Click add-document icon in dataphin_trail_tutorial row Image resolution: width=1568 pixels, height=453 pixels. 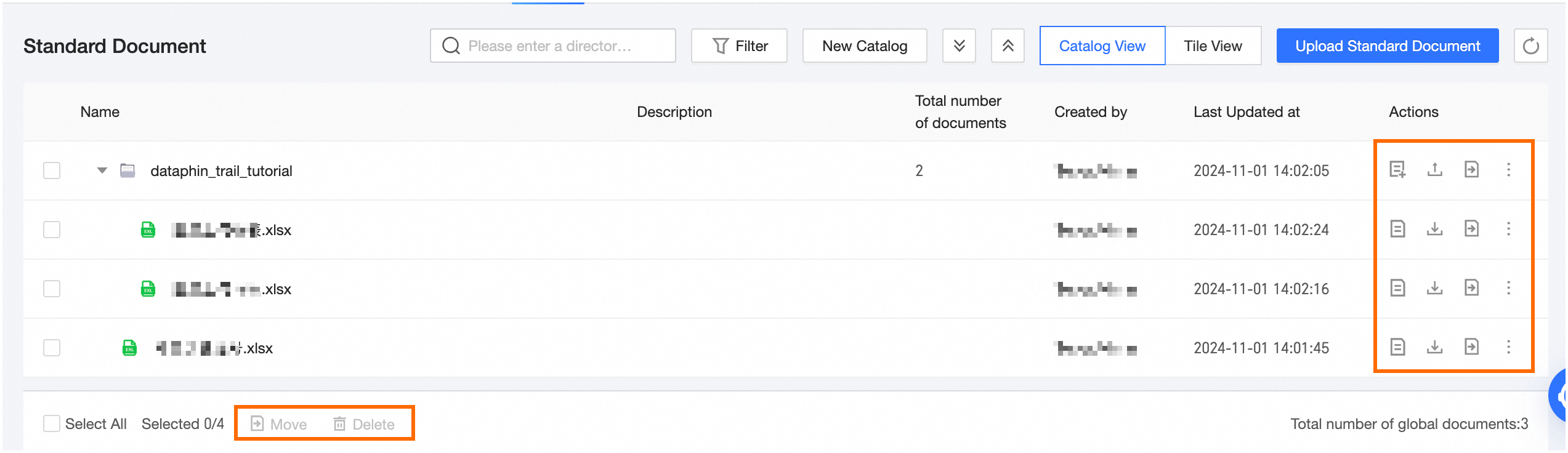click(1397, 169)
